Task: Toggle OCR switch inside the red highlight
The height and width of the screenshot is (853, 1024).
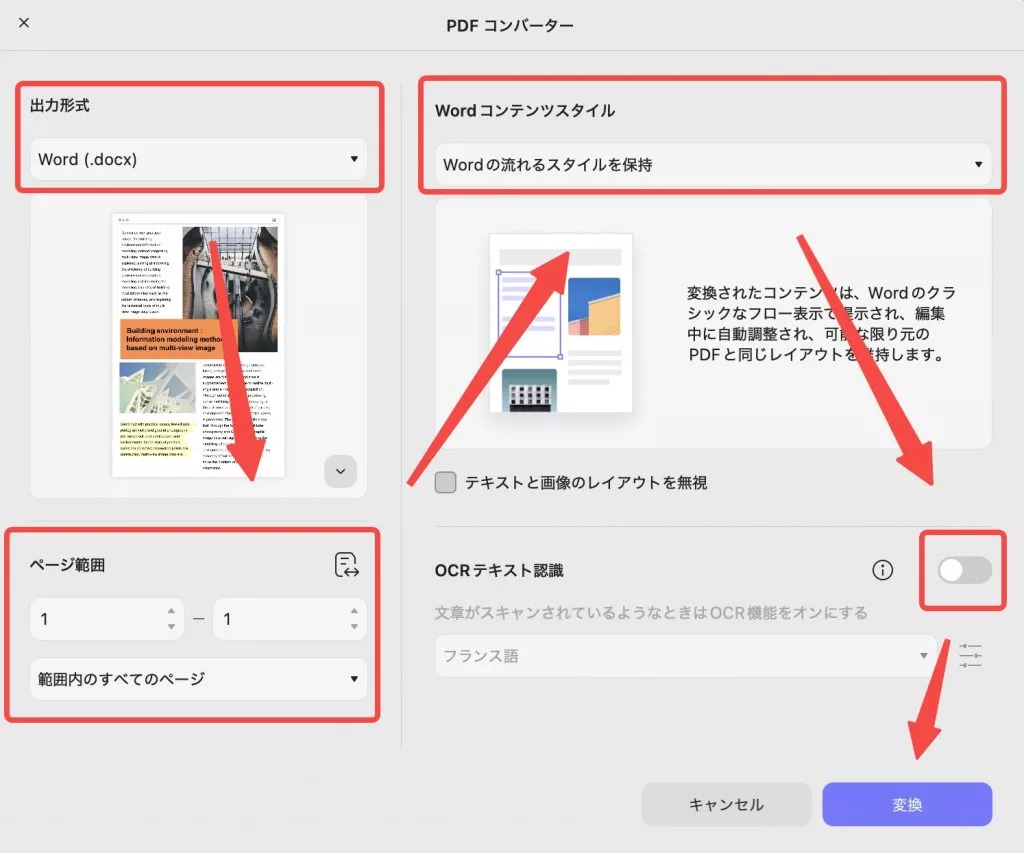Action: (x=962, y=570)
